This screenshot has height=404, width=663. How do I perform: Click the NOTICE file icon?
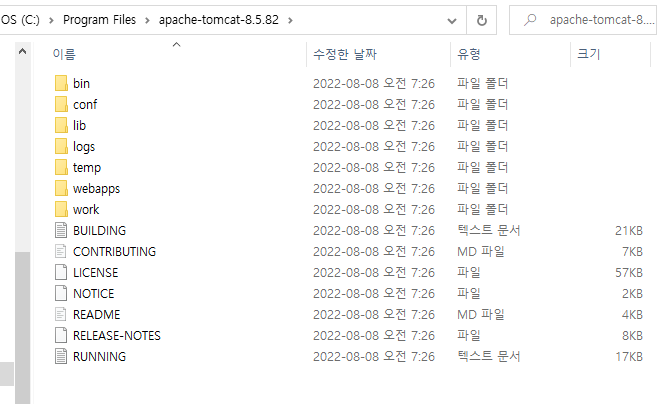61,293
